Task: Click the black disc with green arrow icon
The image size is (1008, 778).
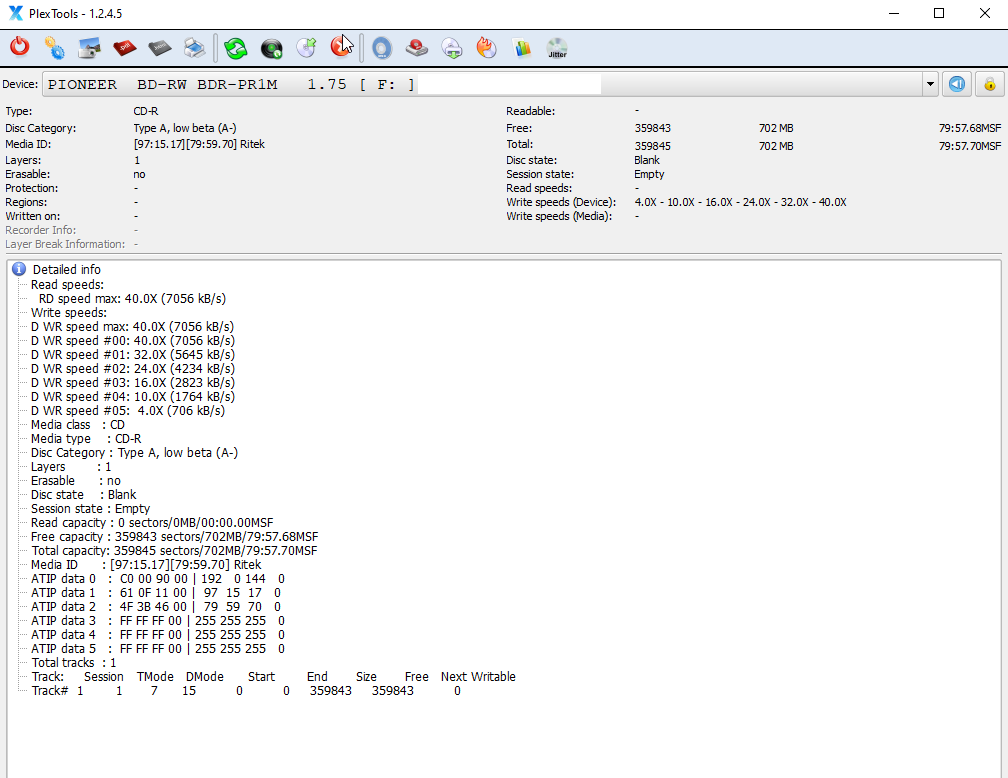Action: tap(271, 49)
